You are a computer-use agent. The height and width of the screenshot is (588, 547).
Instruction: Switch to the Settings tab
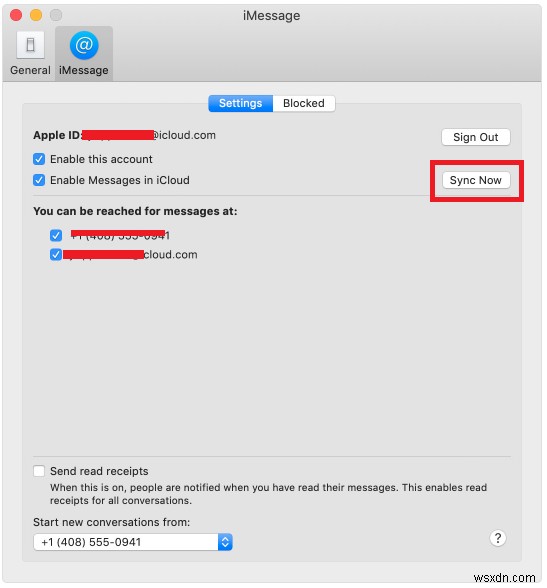(x=240, y=103)
